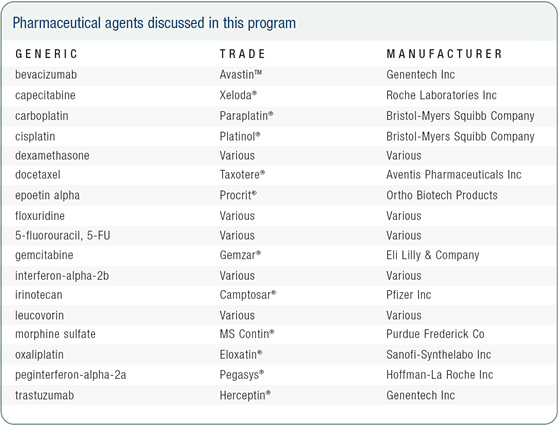Click the Avastin trade name
This screenshot has width=560, height=427.
click(x=241, y=75)
